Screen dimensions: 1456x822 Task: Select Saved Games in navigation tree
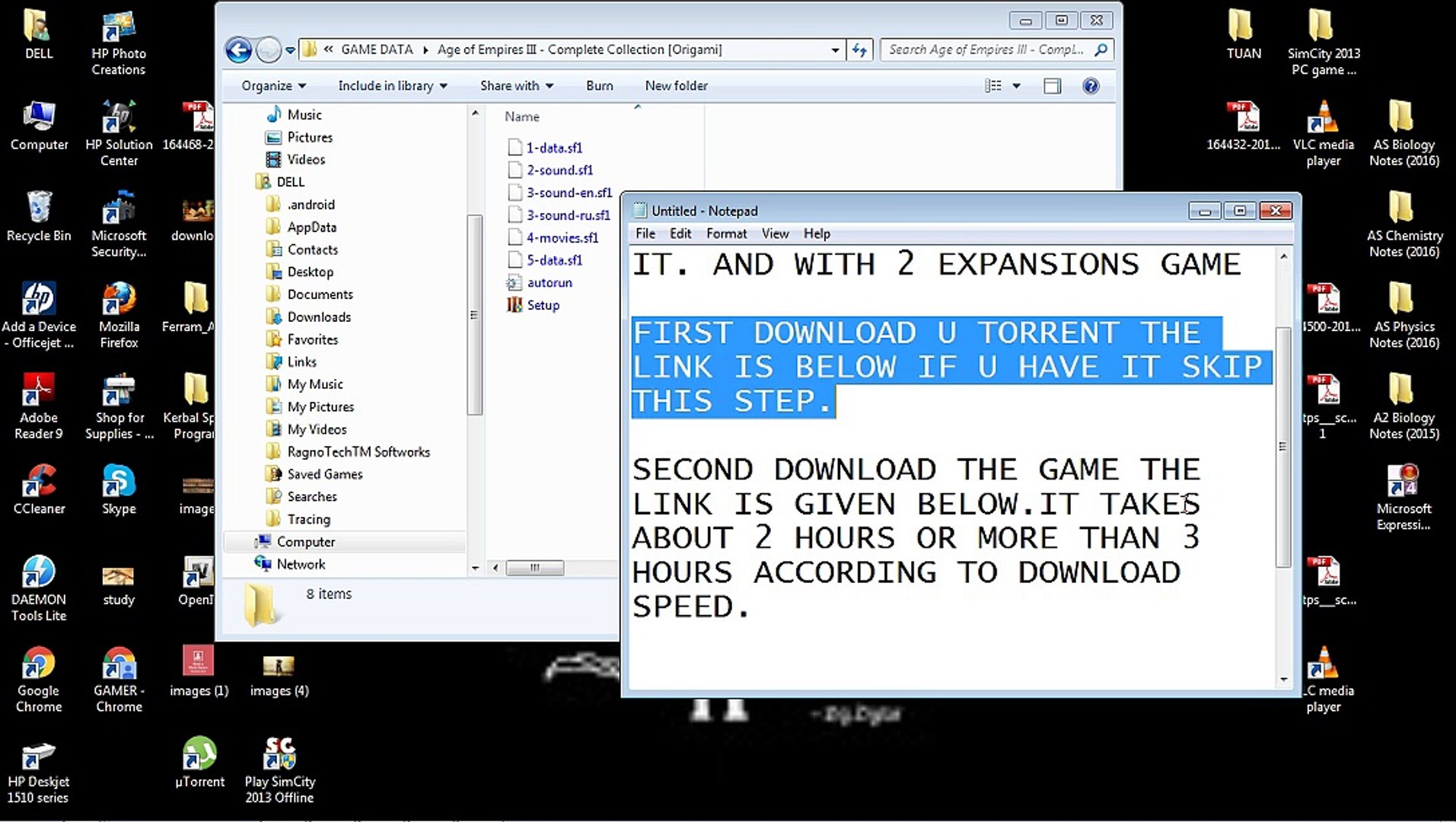point(325,474)
